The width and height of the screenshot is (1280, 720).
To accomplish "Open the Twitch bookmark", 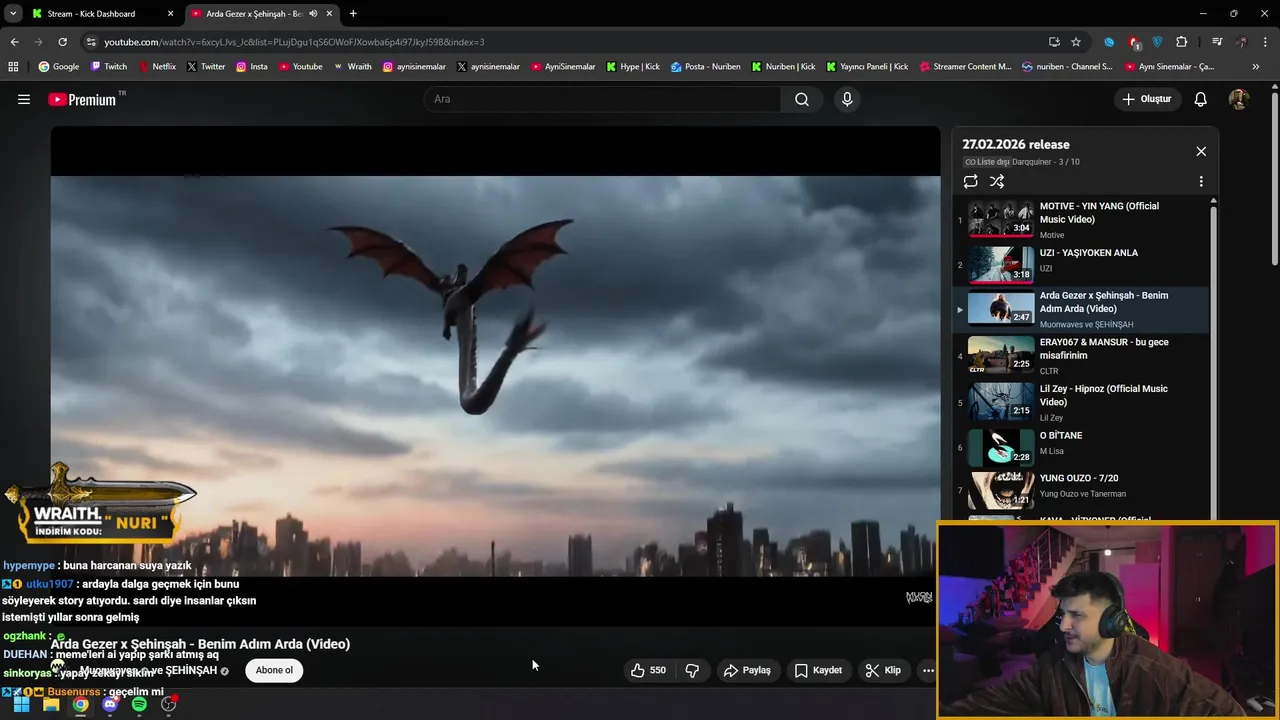I will [x=109, y=67].
